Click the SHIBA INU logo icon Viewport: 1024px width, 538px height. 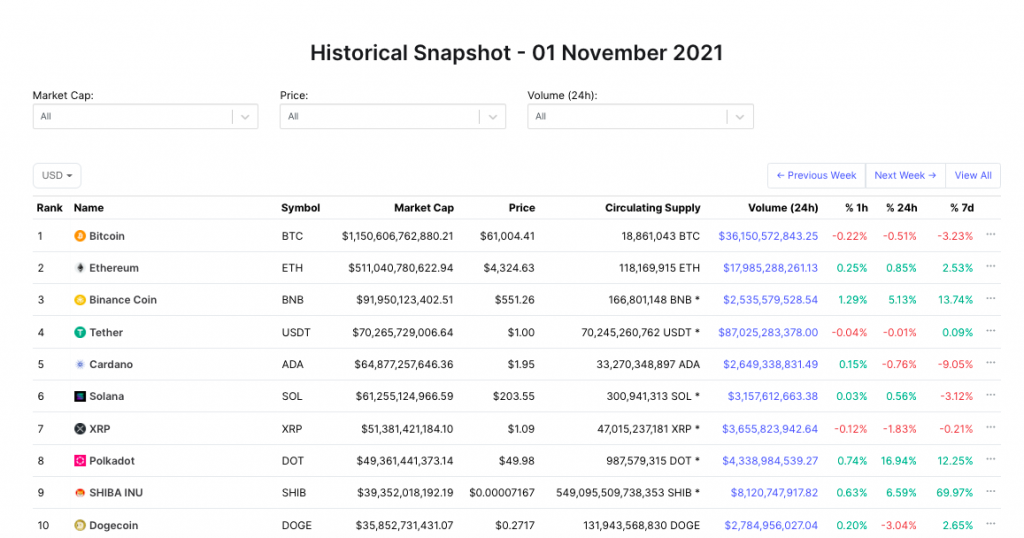point(80,493)
